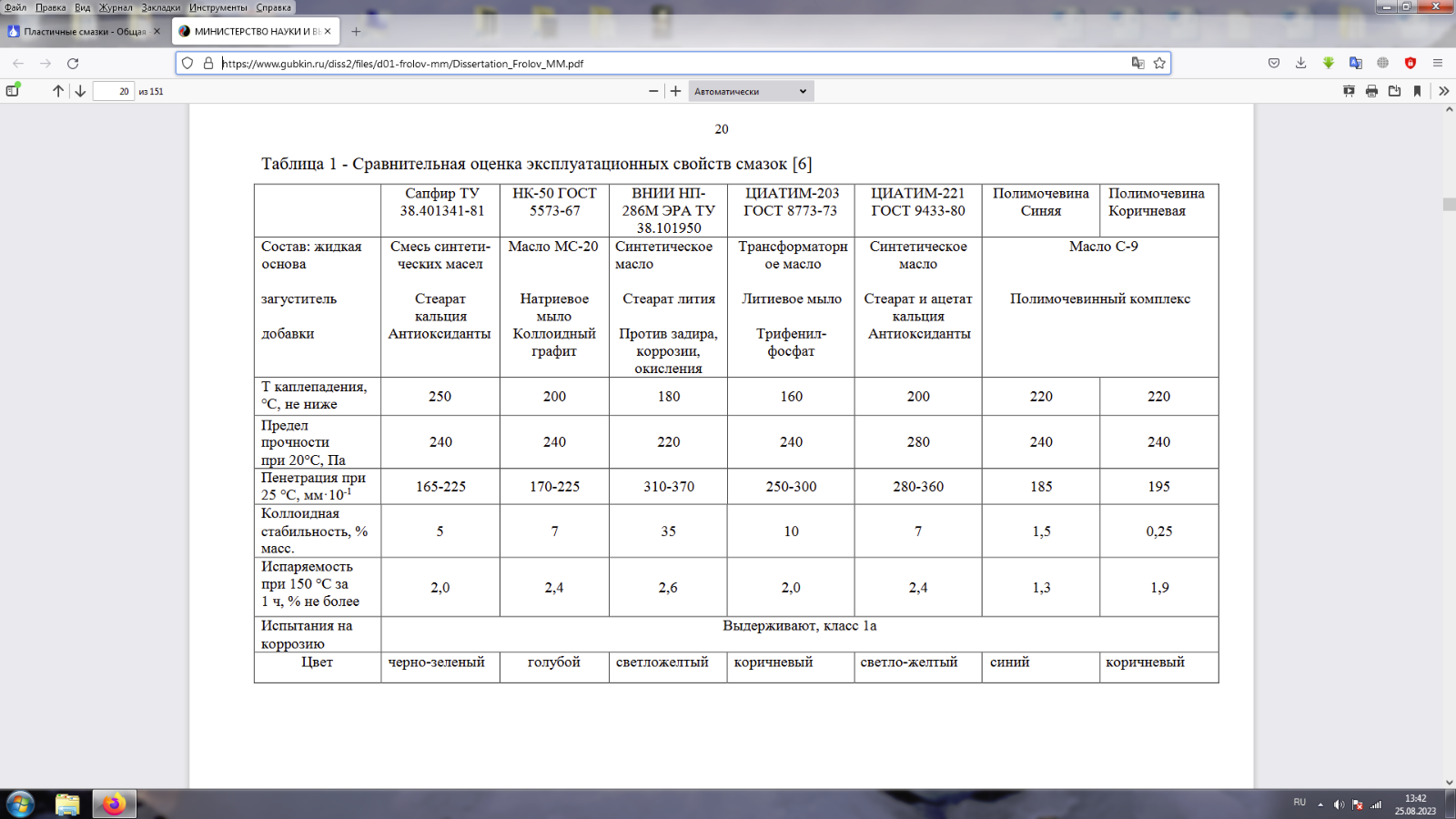
Task: Print the PDF document
Action: 1371,91
